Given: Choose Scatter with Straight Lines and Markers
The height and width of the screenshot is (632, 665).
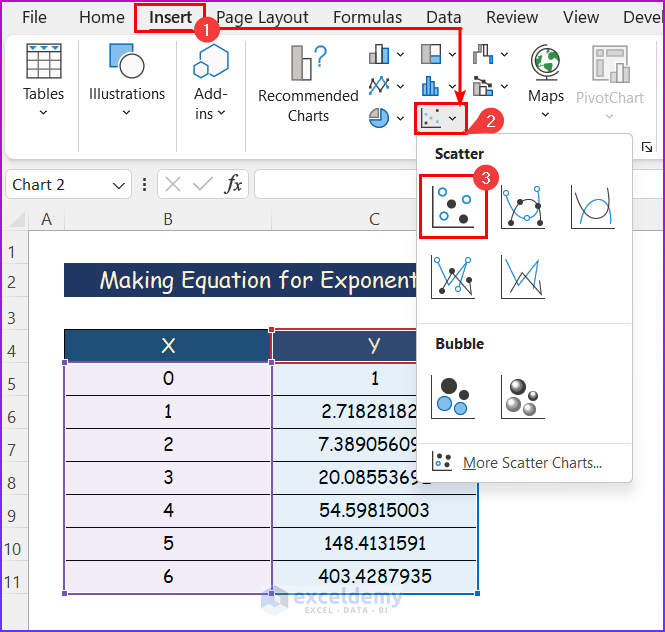Looking at the screenshot, I should pyautogui.click(x=453, y=277).
